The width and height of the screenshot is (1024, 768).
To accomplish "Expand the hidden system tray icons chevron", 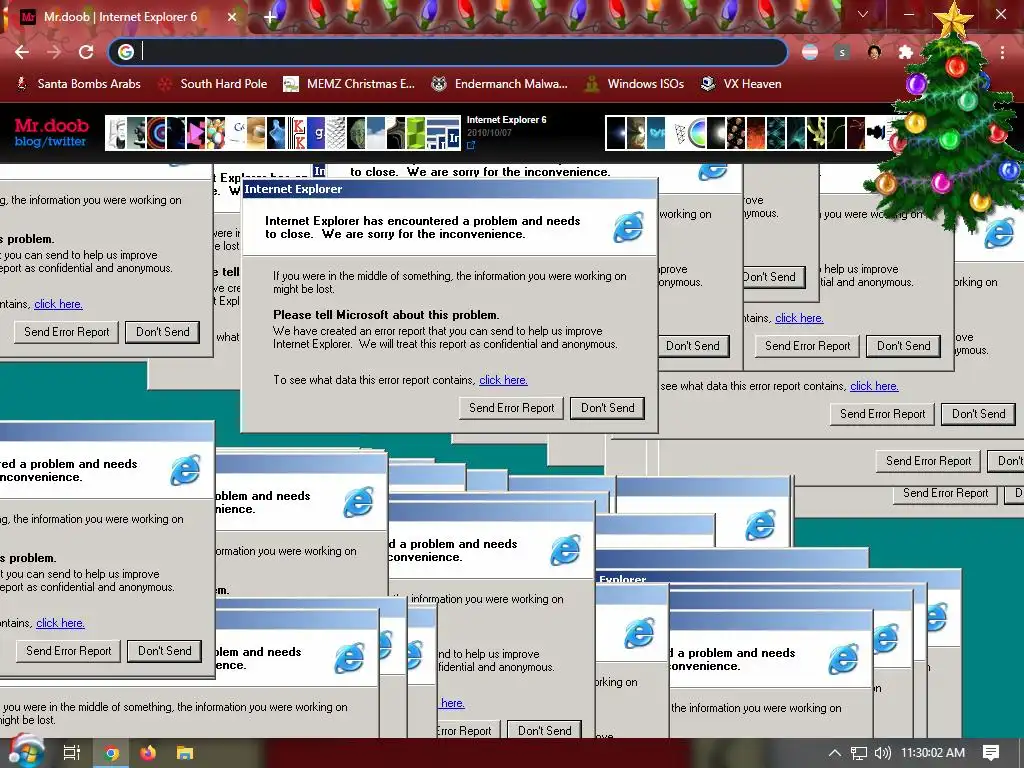I will [x=835, y=753].
